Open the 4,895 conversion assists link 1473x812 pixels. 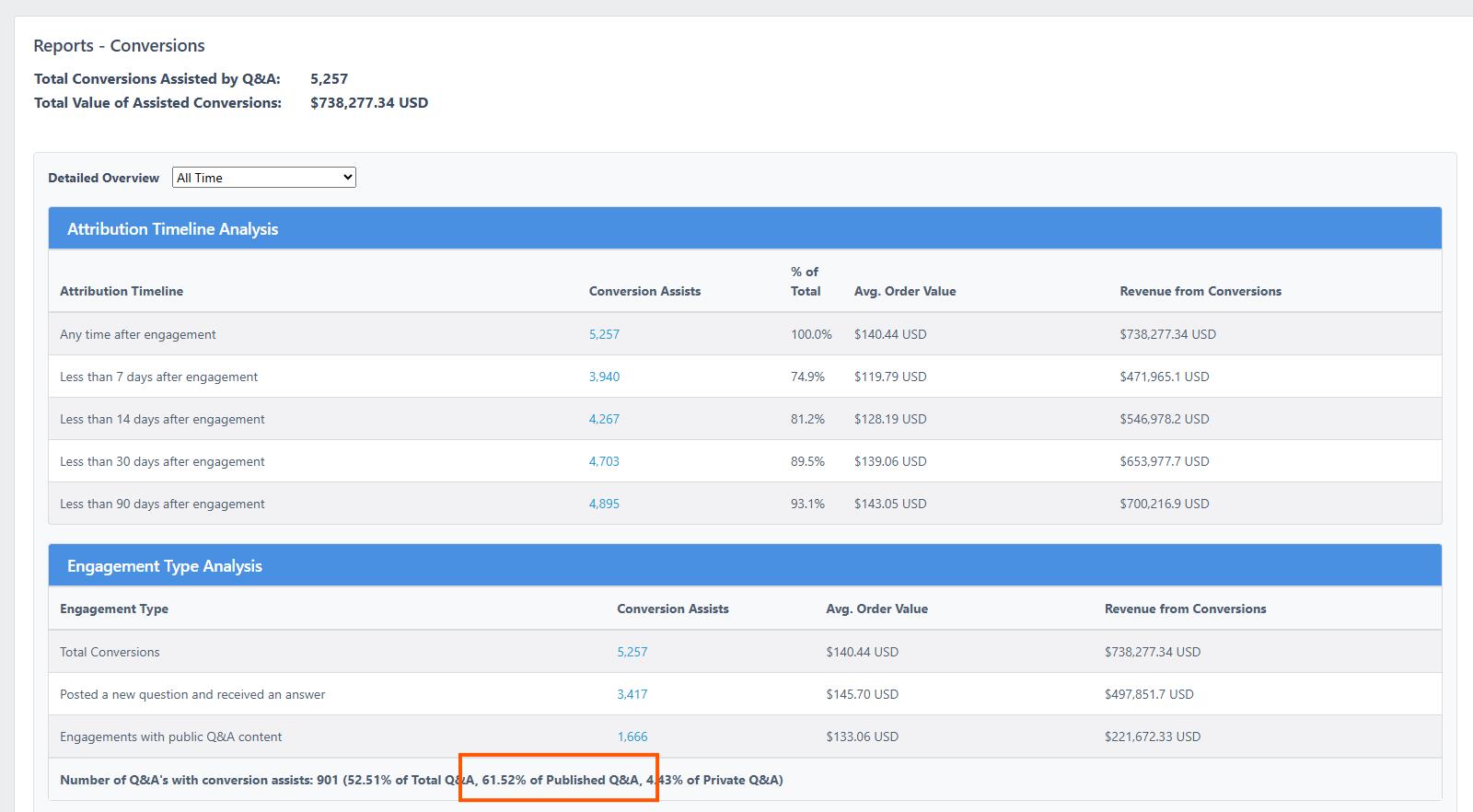[604, 504]
